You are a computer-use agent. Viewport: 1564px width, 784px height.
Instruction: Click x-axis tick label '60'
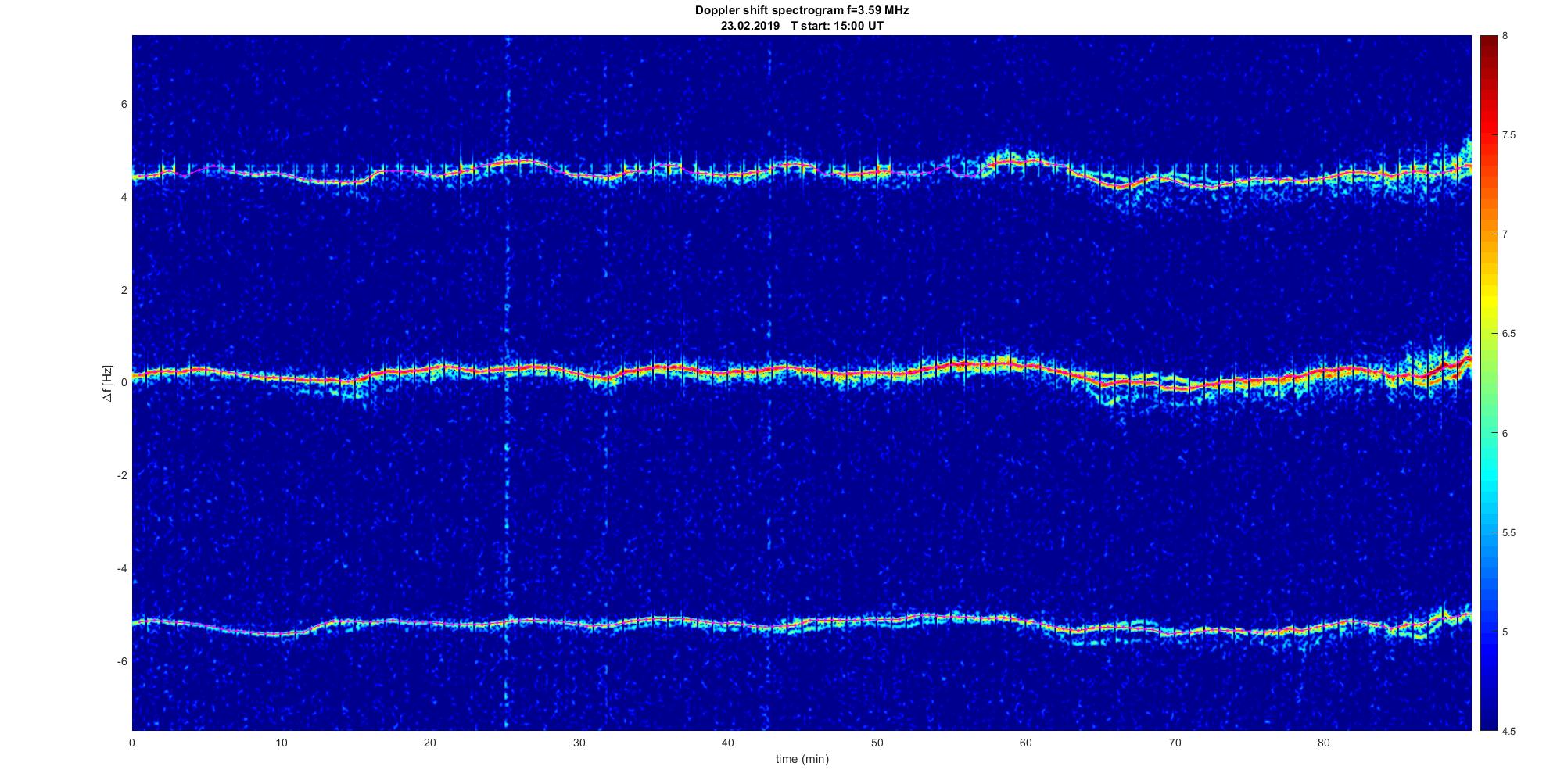pyautogui.click(x=1026, y=743)
